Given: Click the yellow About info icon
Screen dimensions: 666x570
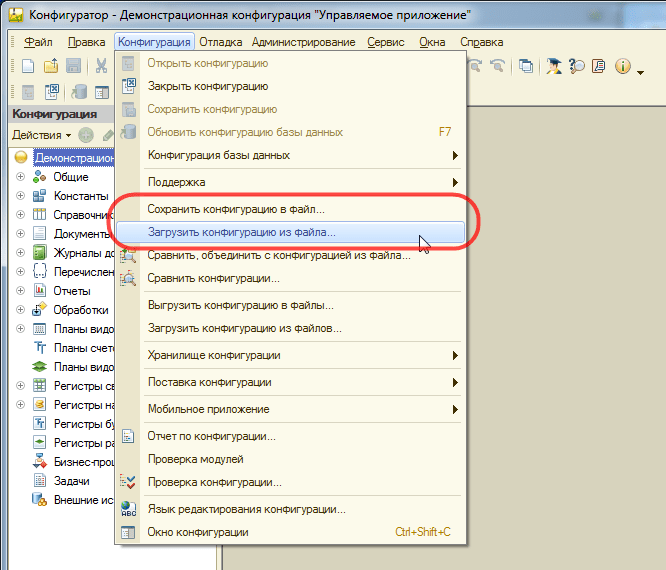Looking at the screenshot, I should click(623, 66).
